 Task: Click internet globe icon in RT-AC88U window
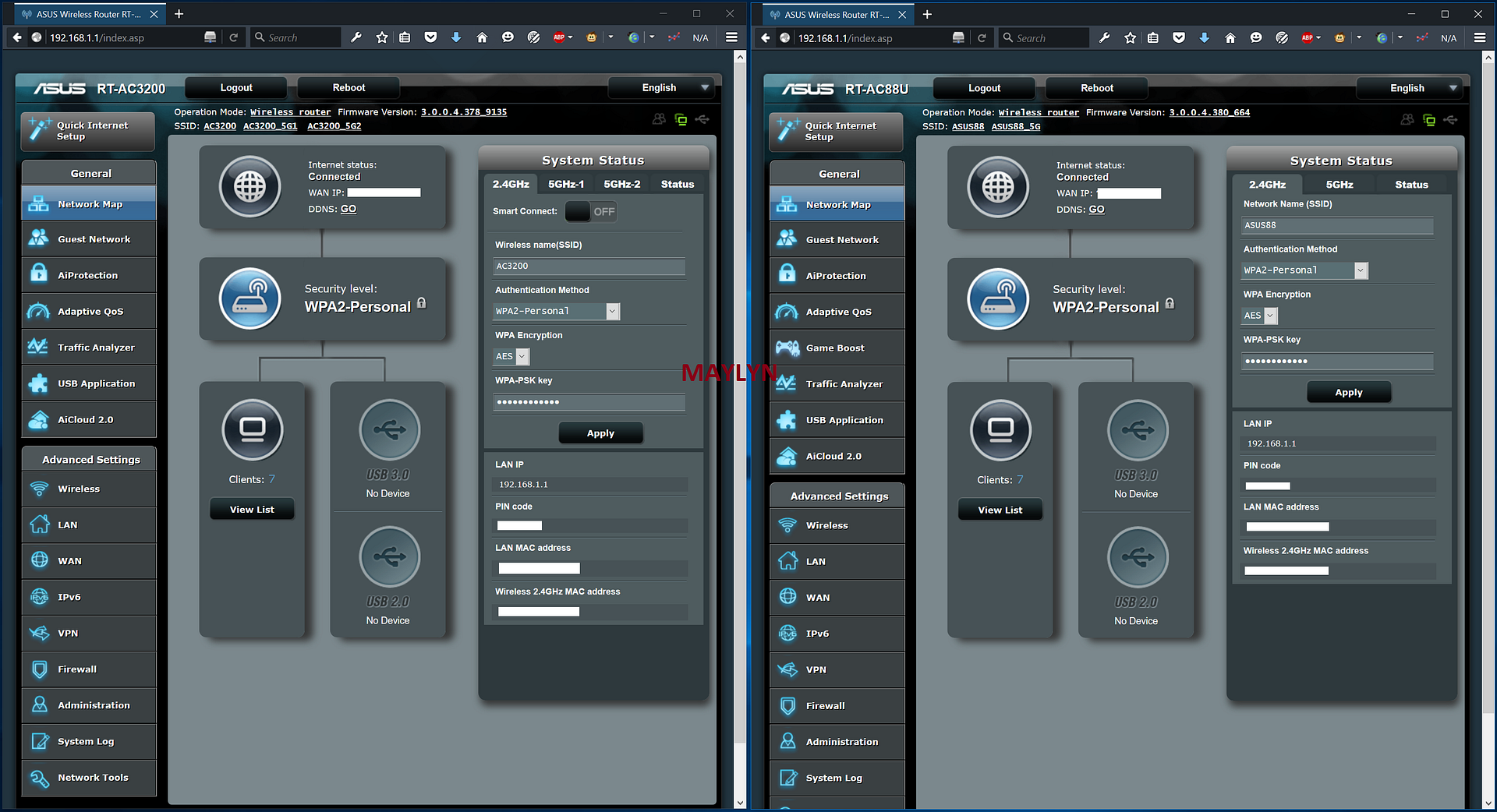pos(998,187)
